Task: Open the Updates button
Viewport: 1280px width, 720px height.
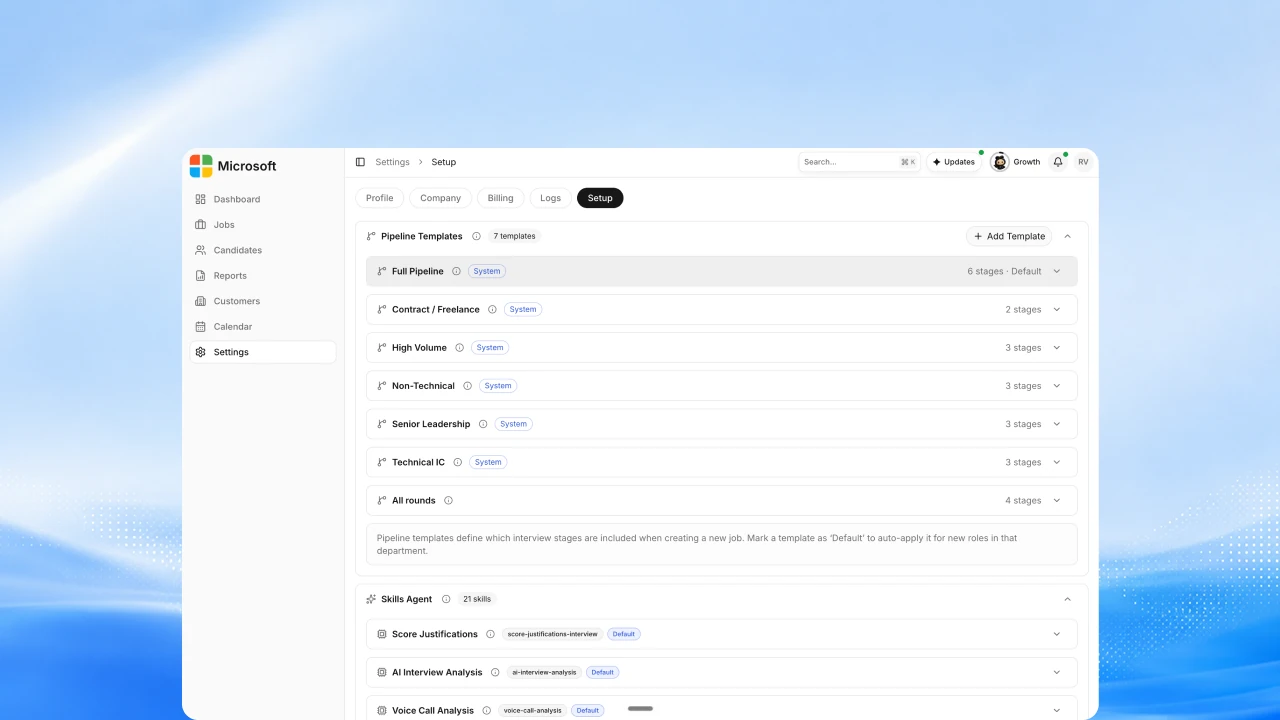Action: [x=954, y=162]
